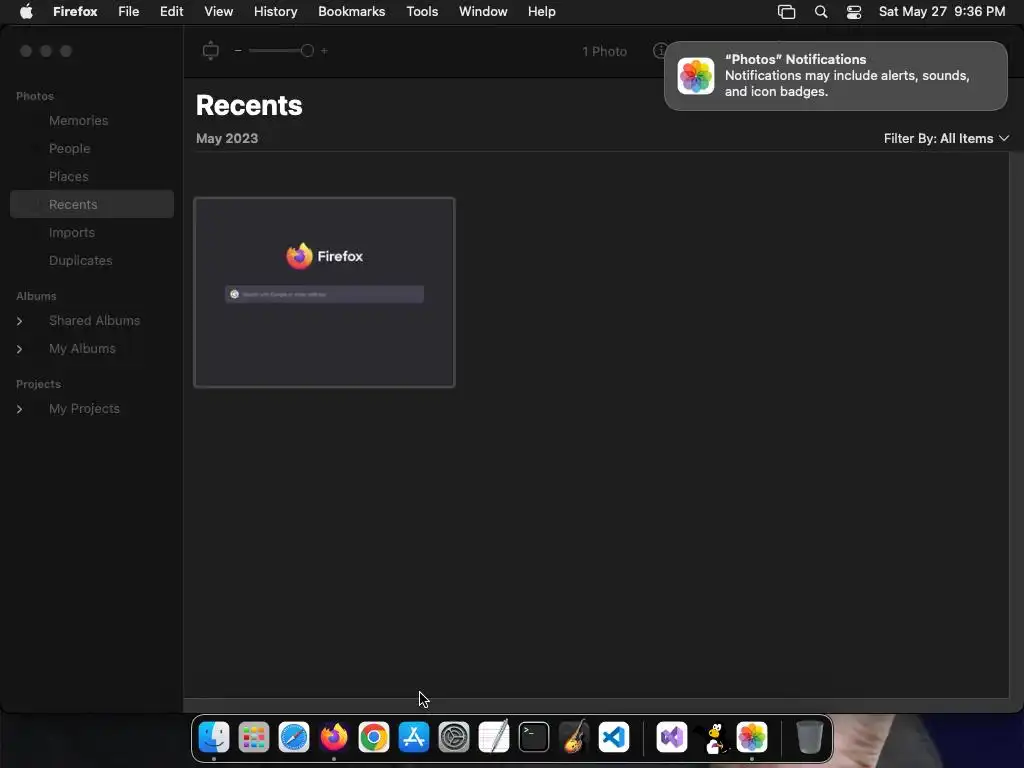Click the date and time clock
The width and height of the screenshot is (1024, 768).
pos(942,12)
